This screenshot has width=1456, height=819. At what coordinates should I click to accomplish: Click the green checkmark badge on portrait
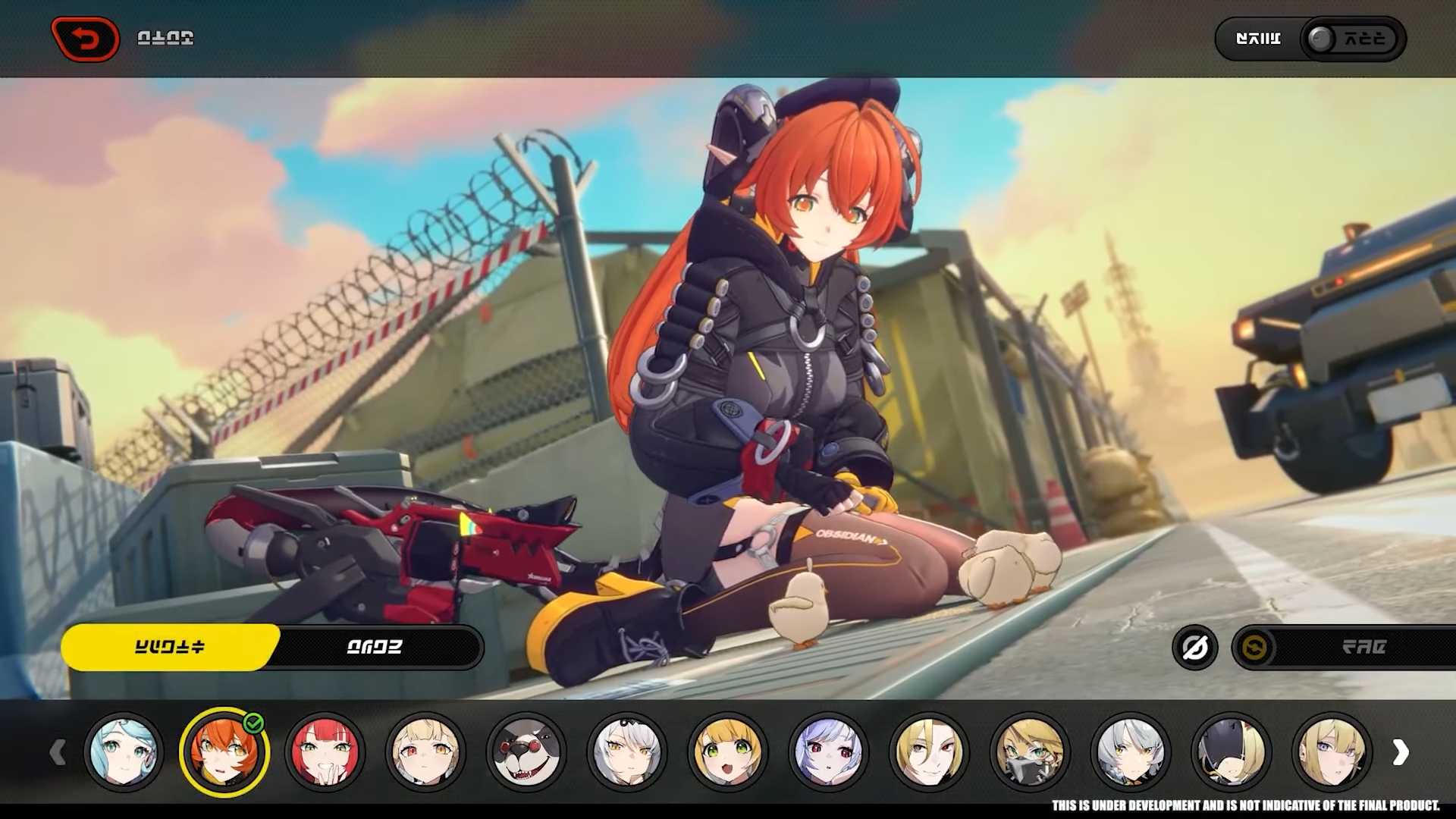(254, 723)
